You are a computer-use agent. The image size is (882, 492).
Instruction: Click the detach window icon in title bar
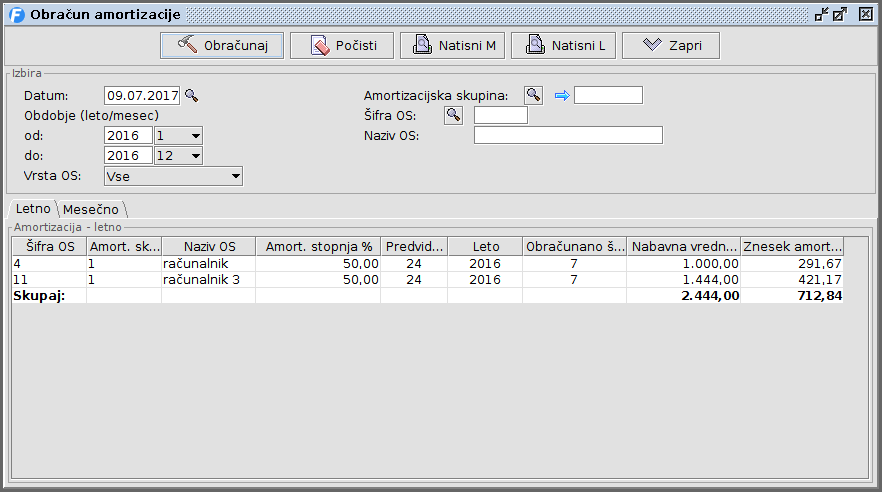821,14
